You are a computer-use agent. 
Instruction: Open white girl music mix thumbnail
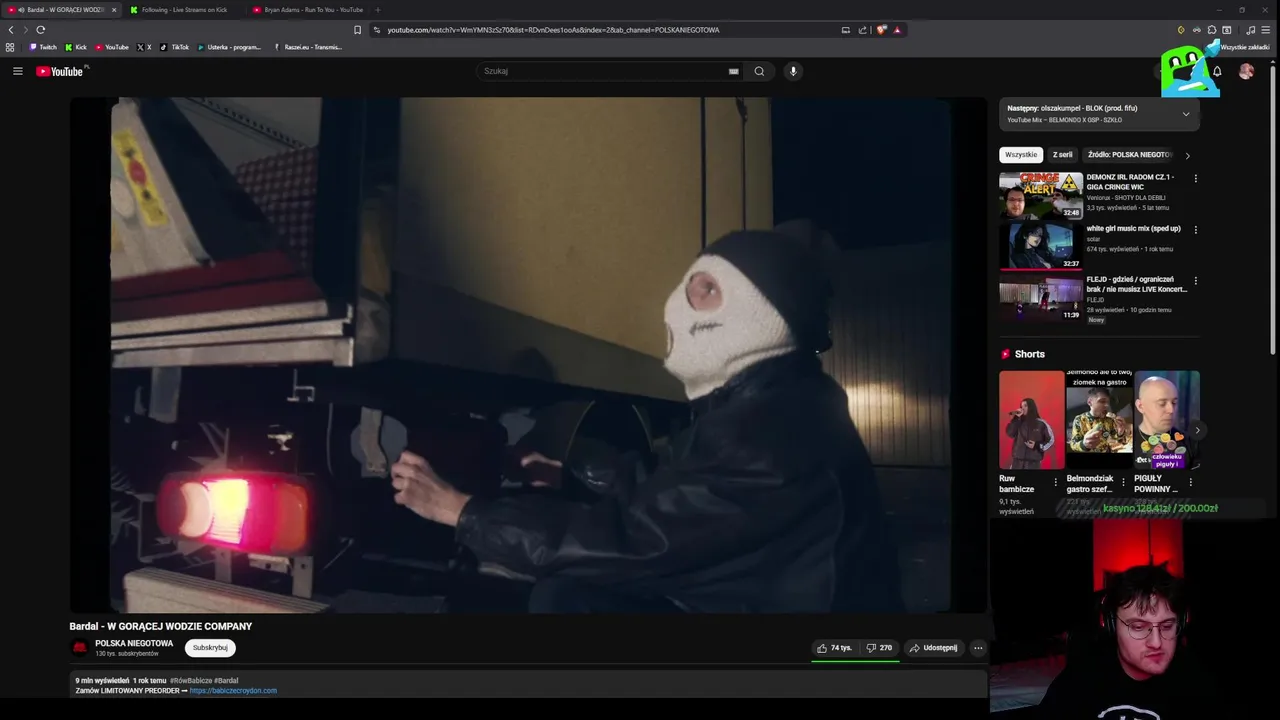click(x=1040, y=246)
